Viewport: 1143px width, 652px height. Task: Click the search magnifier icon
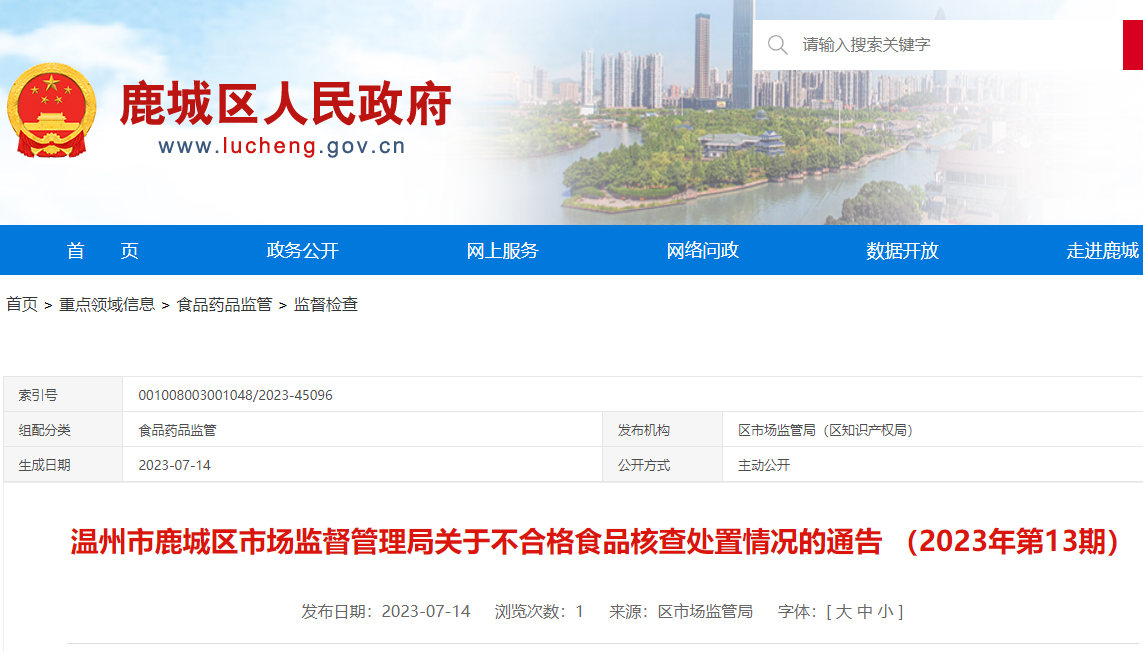pyautogui.click(x=777, y=45)
